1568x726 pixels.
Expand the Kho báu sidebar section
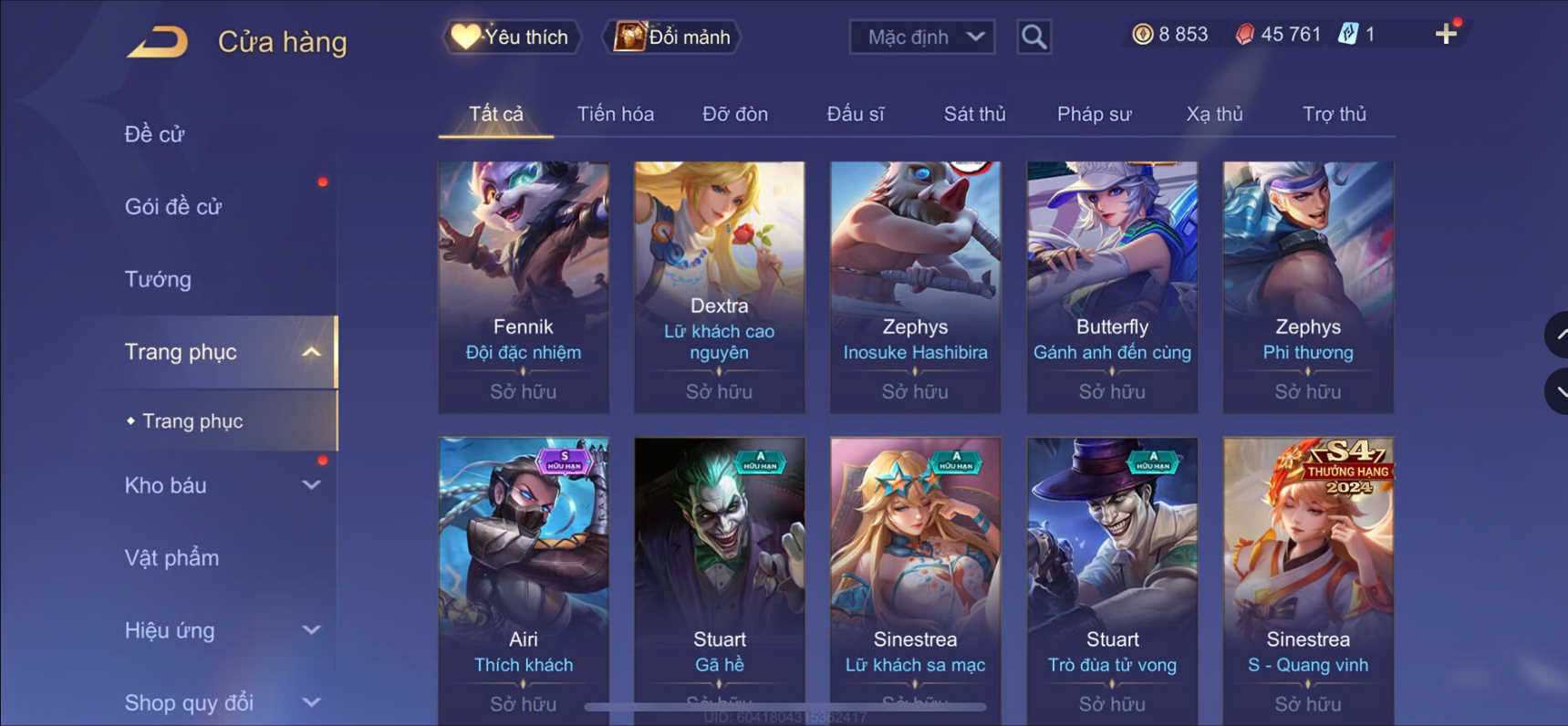311,485
